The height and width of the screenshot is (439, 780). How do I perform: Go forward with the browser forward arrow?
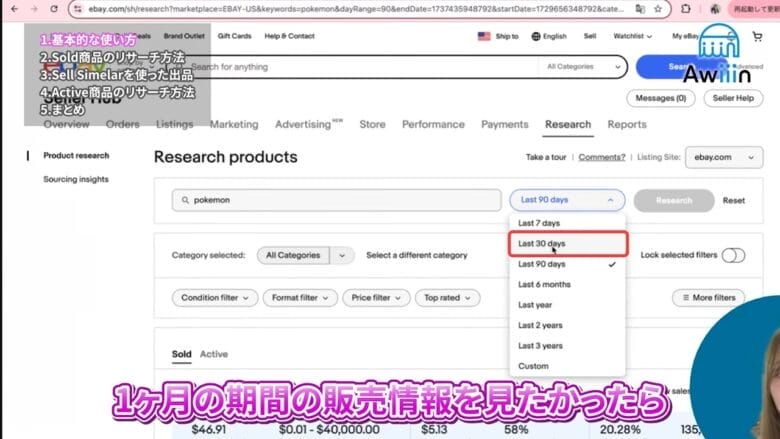(34, 9)
